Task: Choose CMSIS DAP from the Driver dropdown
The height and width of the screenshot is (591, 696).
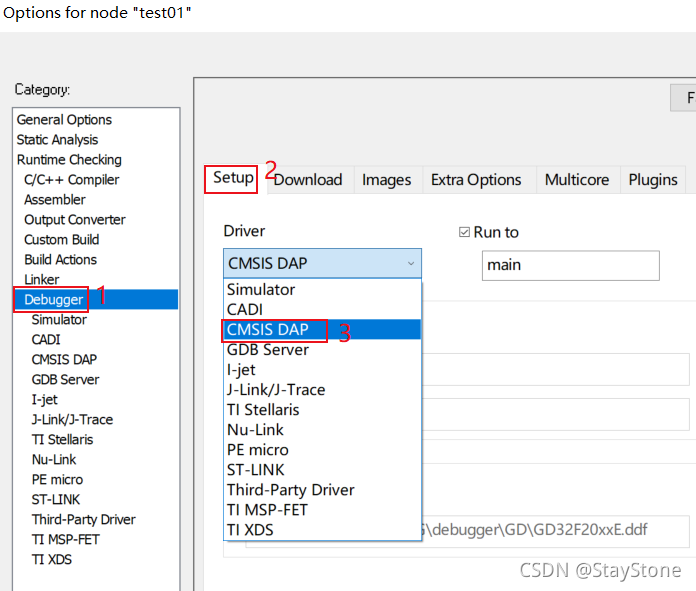Action: pos(322,329)
